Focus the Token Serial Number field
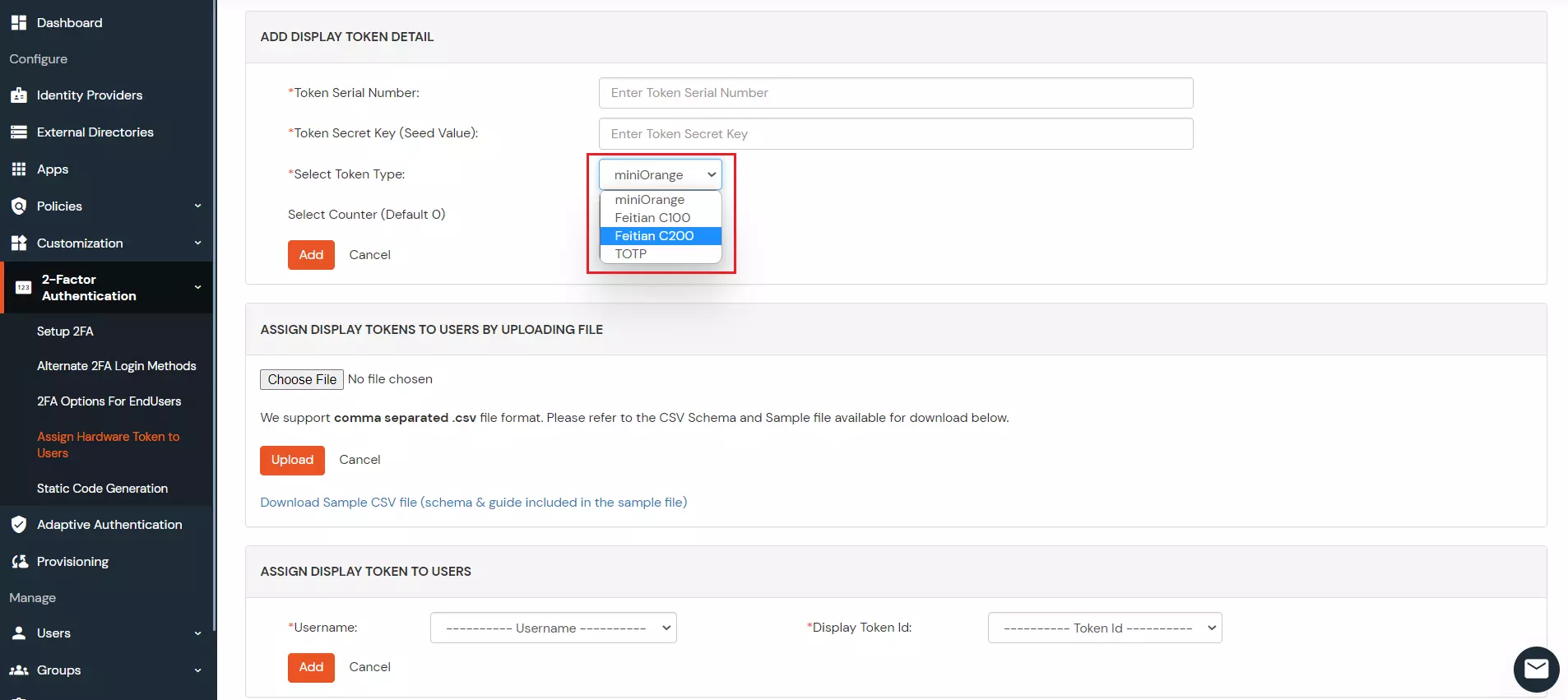 896,93
